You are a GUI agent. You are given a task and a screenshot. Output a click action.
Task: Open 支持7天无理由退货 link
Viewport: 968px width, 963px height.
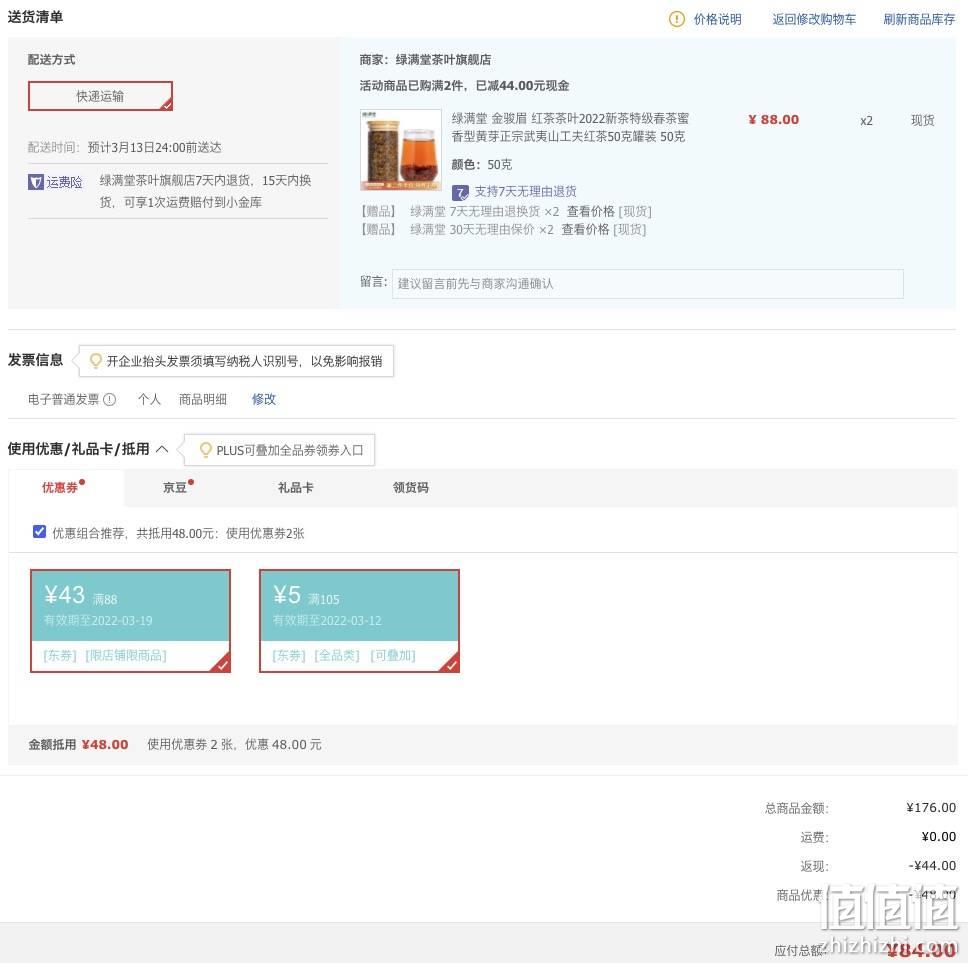coord(525,192)
